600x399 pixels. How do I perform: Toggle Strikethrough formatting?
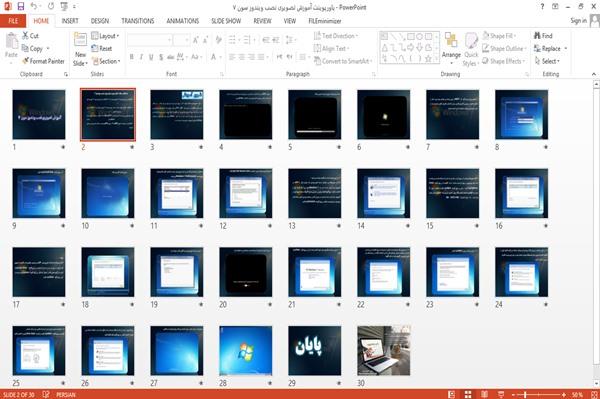(171, 57)
